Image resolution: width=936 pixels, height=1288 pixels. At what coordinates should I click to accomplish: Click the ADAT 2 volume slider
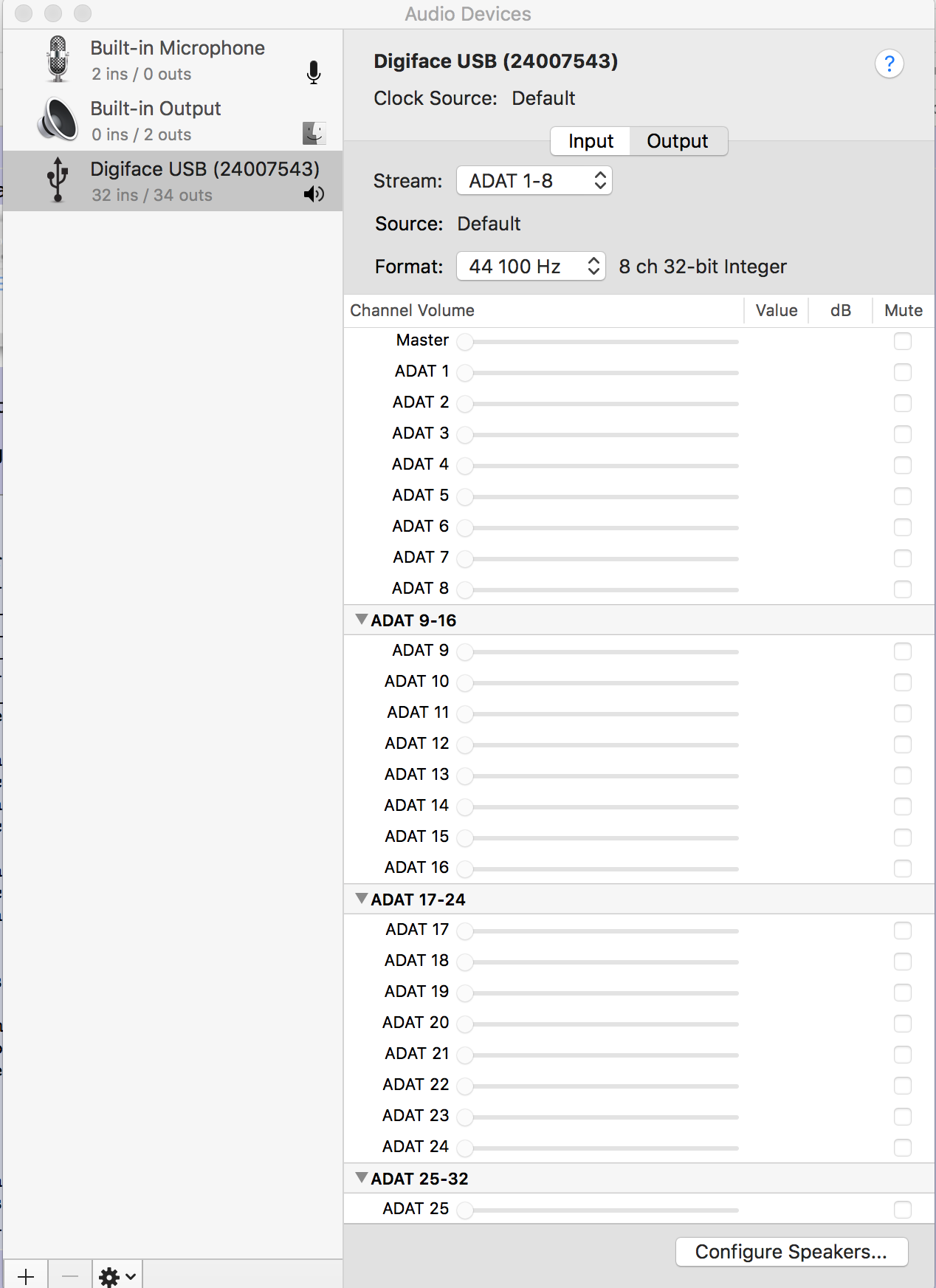pos(598,404)
